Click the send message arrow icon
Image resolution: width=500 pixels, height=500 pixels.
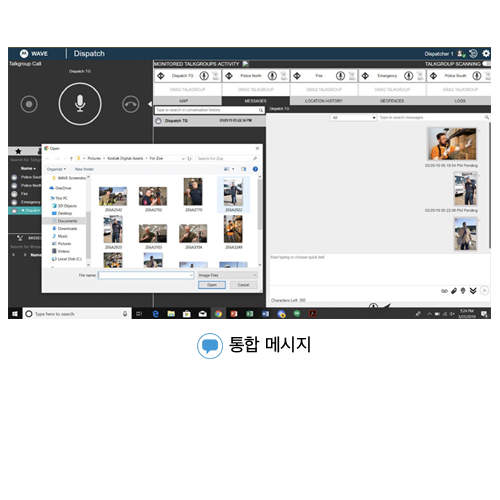click(484, 291)
